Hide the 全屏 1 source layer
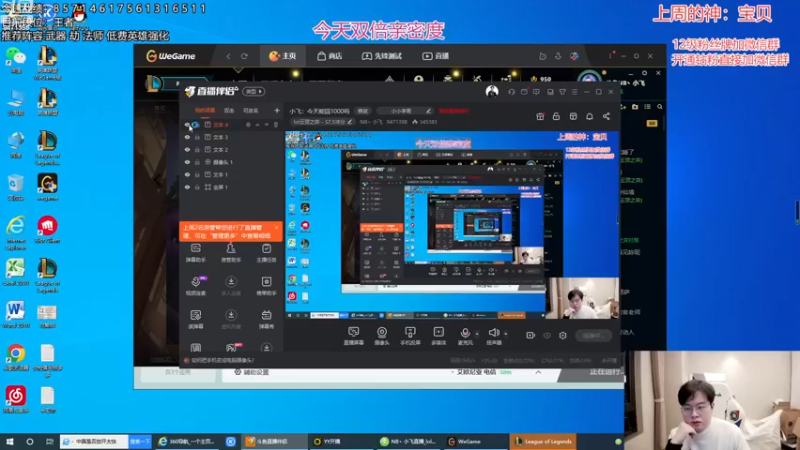Screen dimensions: 800x450 (187, 187)
